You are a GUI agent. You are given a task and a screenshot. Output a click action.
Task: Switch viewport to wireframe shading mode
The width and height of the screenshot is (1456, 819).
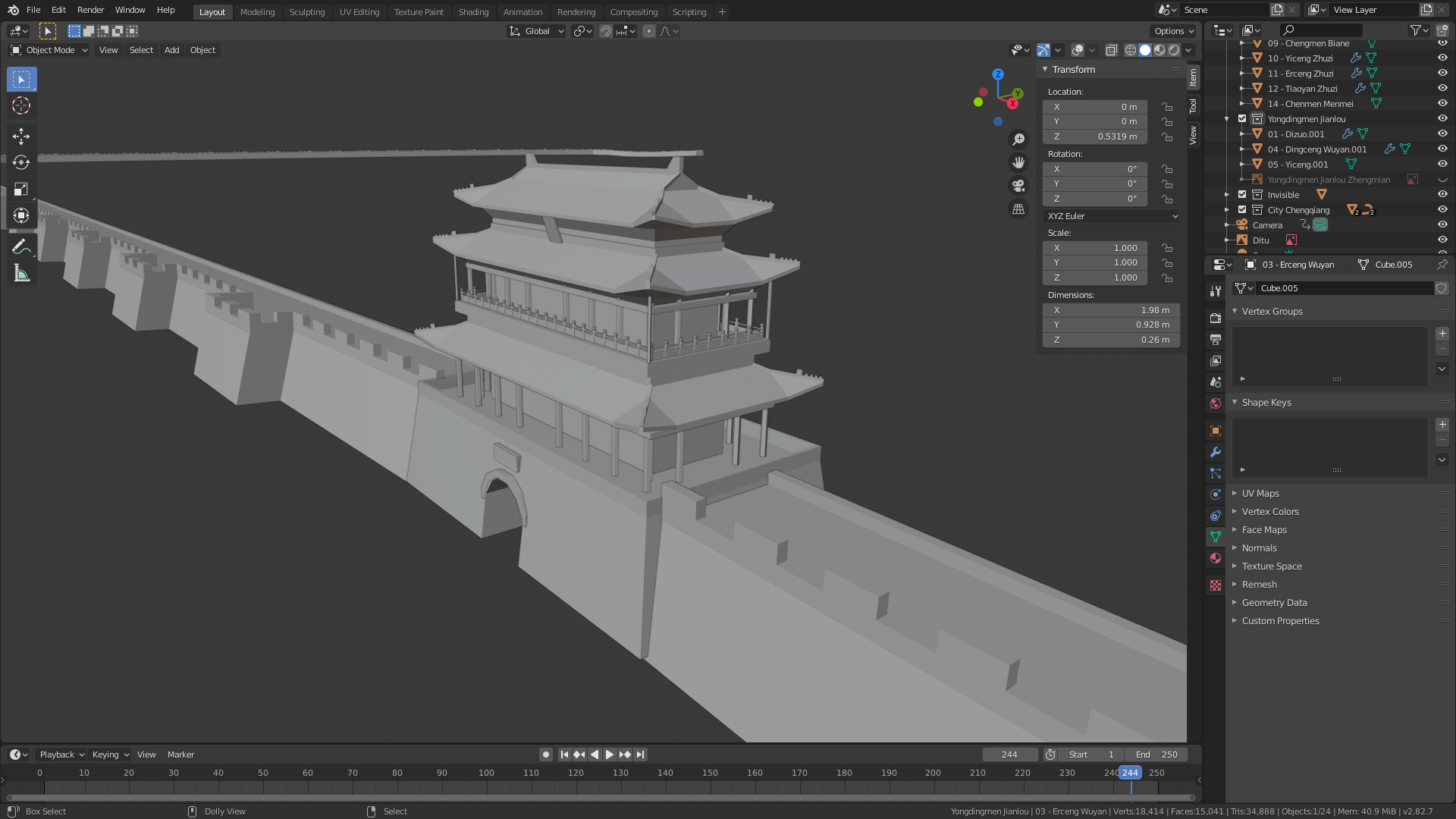[x=1131, y=50]
